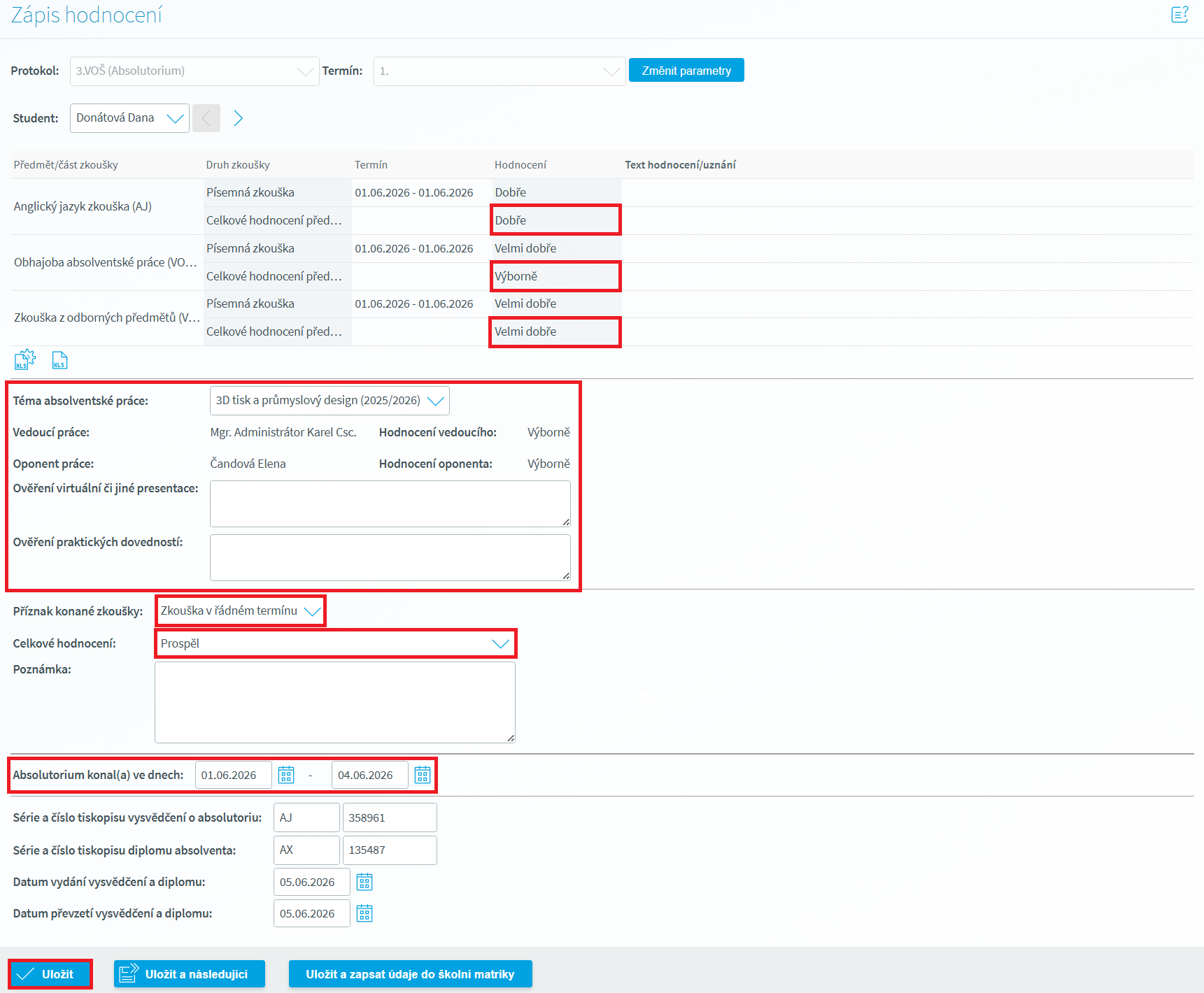The image size is (1204, 993).
Task: Go to previous student arrow
Action: 206,118
